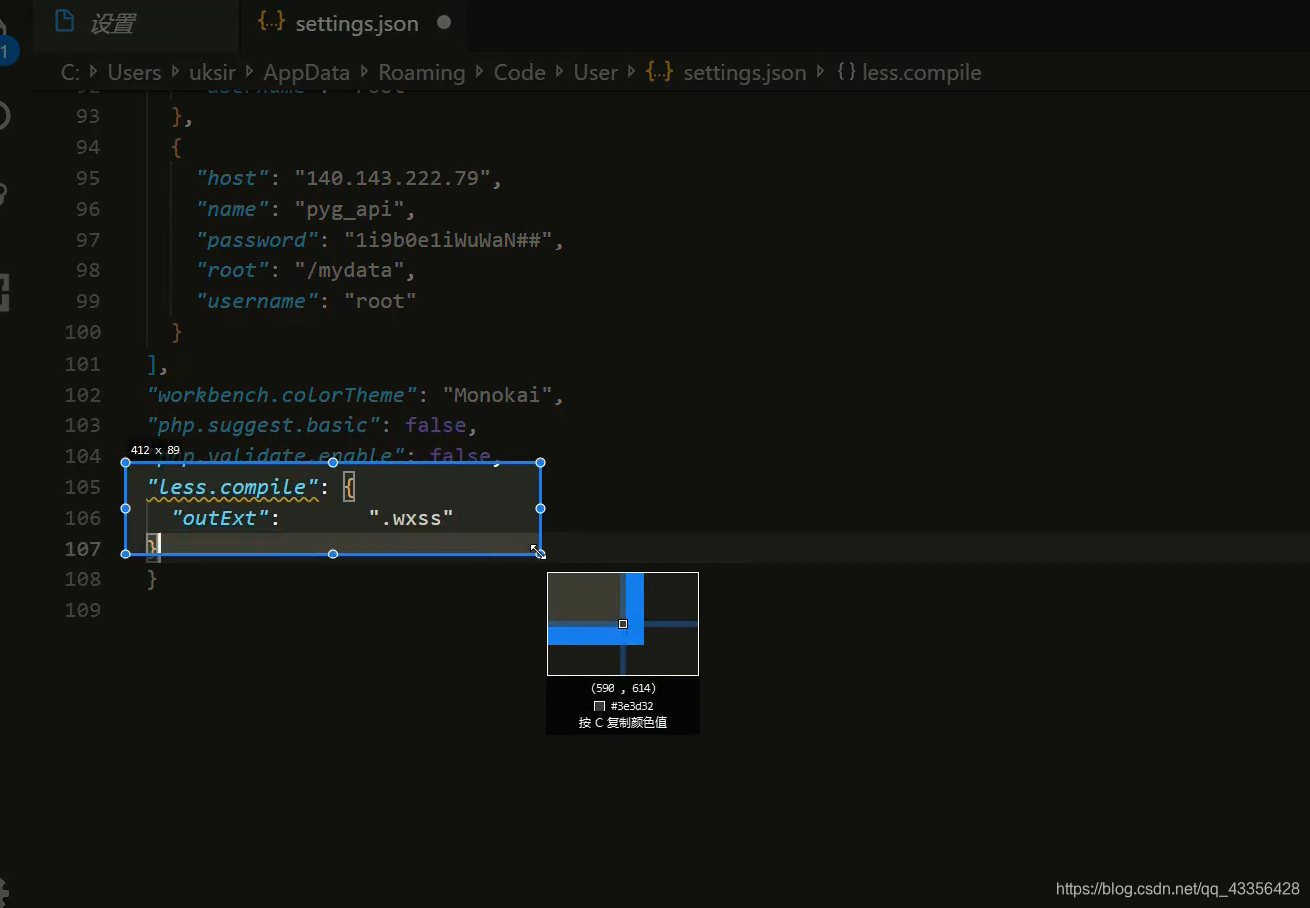Select uksir in the breadcrumb path
The image size is (1310, 908).
(212, 72)
